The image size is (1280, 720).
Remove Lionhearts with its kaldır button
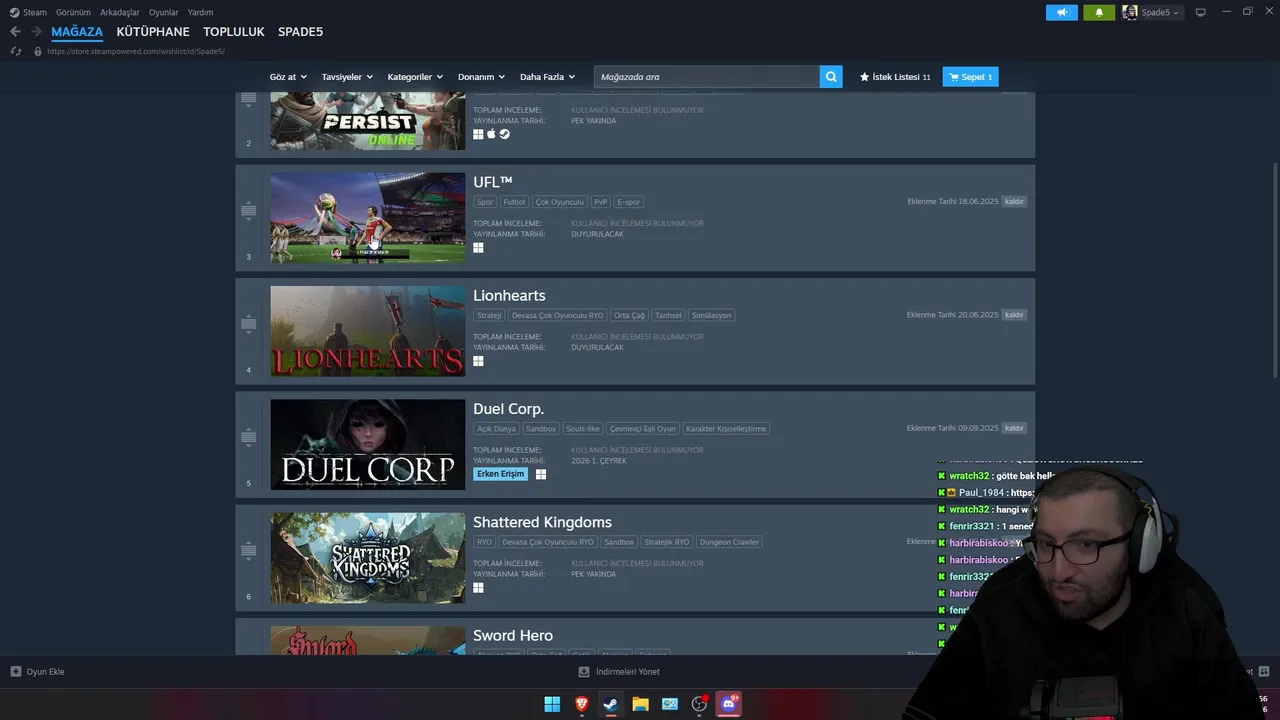pos(1014,315)
